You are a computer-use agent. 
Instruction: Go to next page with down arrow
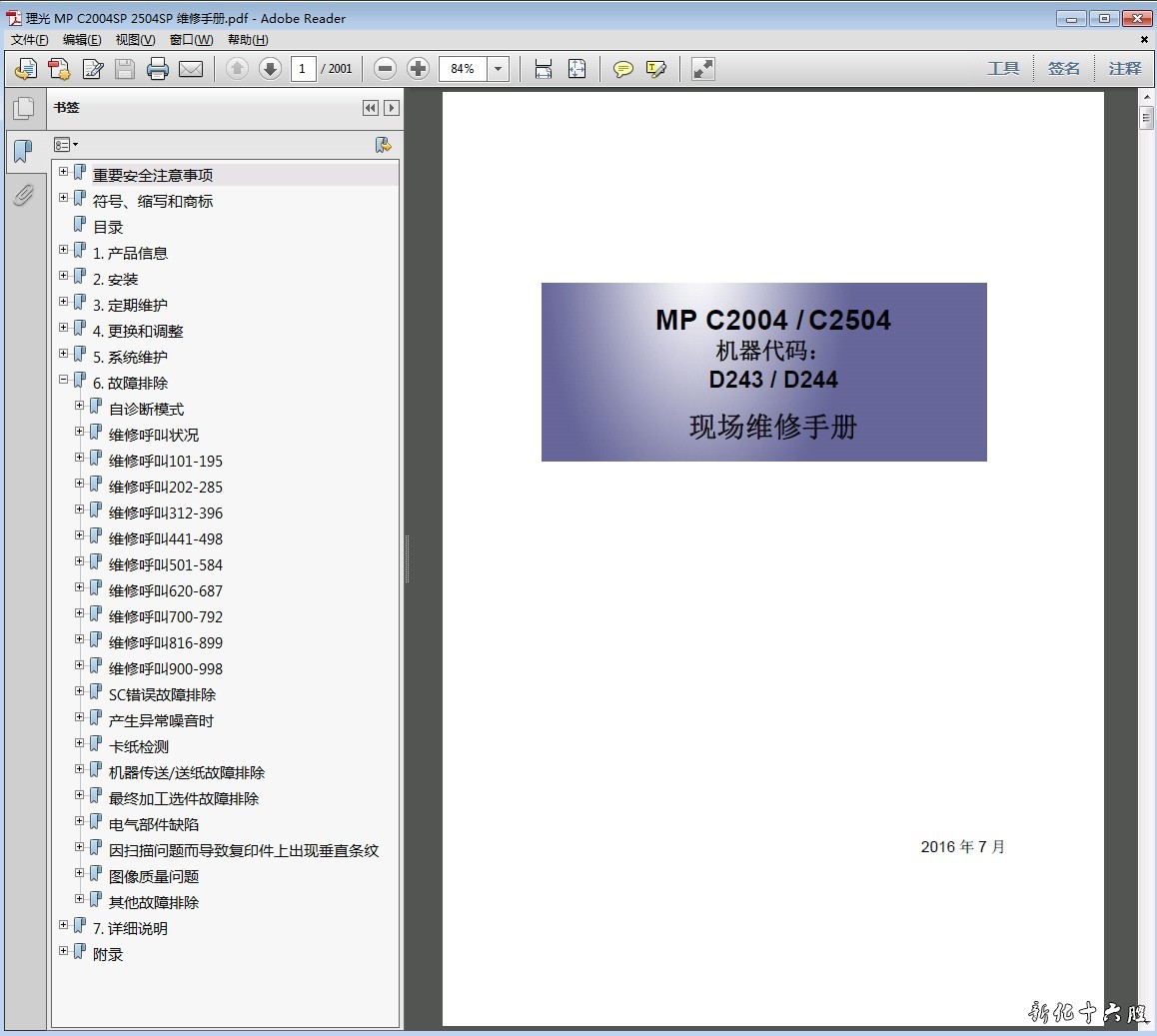click(x=270, y=69)
